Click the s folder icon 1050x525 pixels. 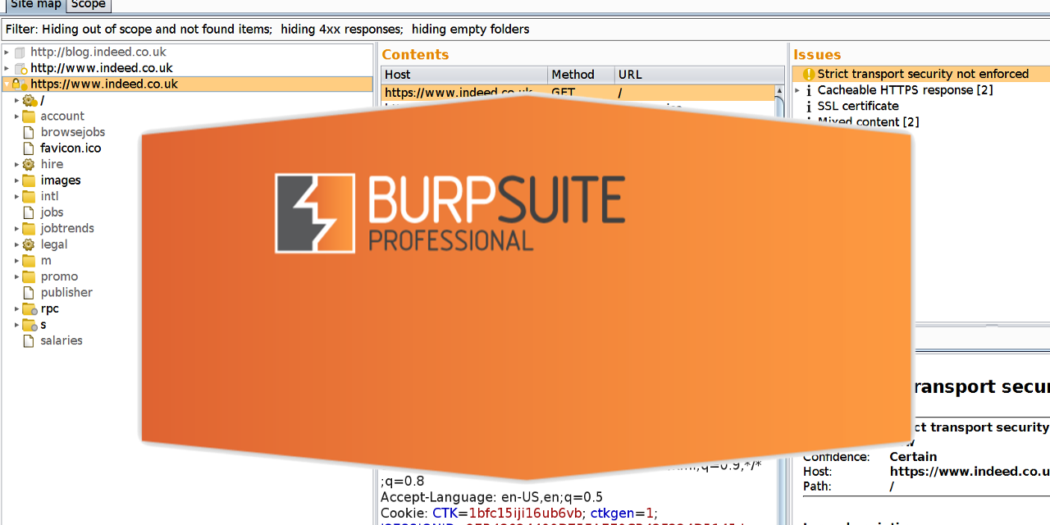tap(29, 325)
